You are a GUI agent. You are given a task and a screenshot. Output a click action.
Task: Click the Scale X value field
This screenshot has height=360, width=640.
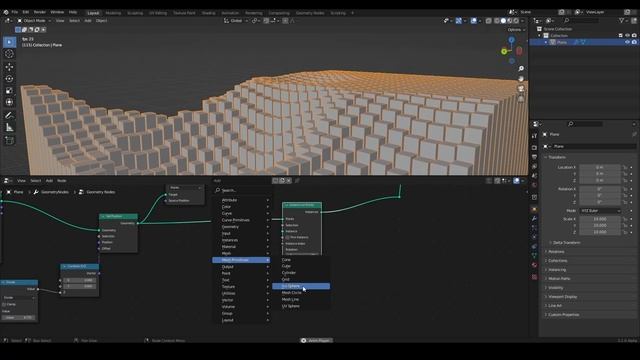point(600,219)
